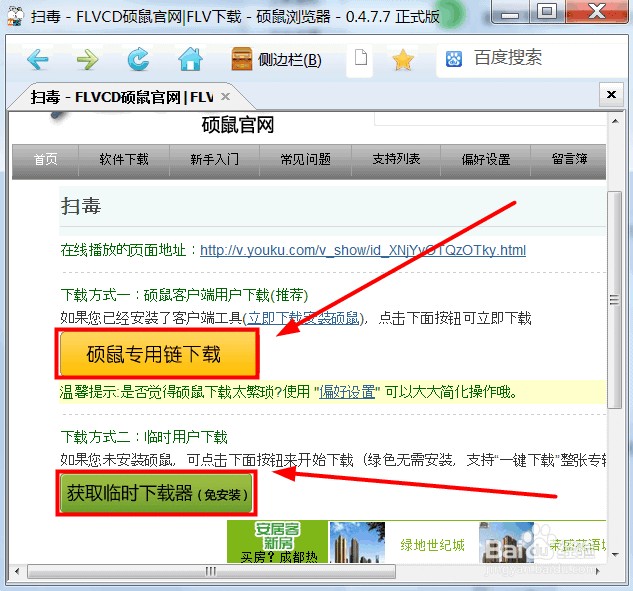The image size is (633, 591).
Task: Click the first building photo in ad
Action: (357, 542)
